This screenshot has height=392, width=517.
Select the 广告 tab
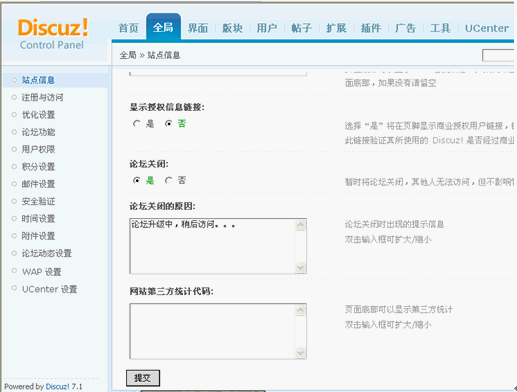(405, 28)
